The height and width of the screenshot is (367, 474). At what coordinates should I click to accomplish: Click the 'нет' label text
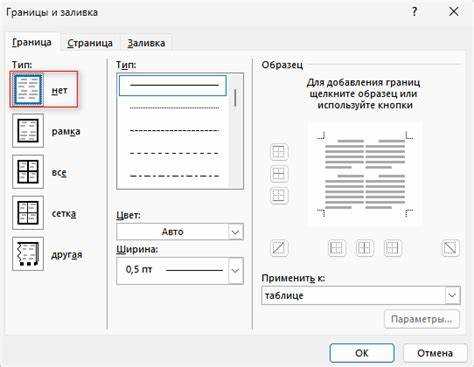60,90
